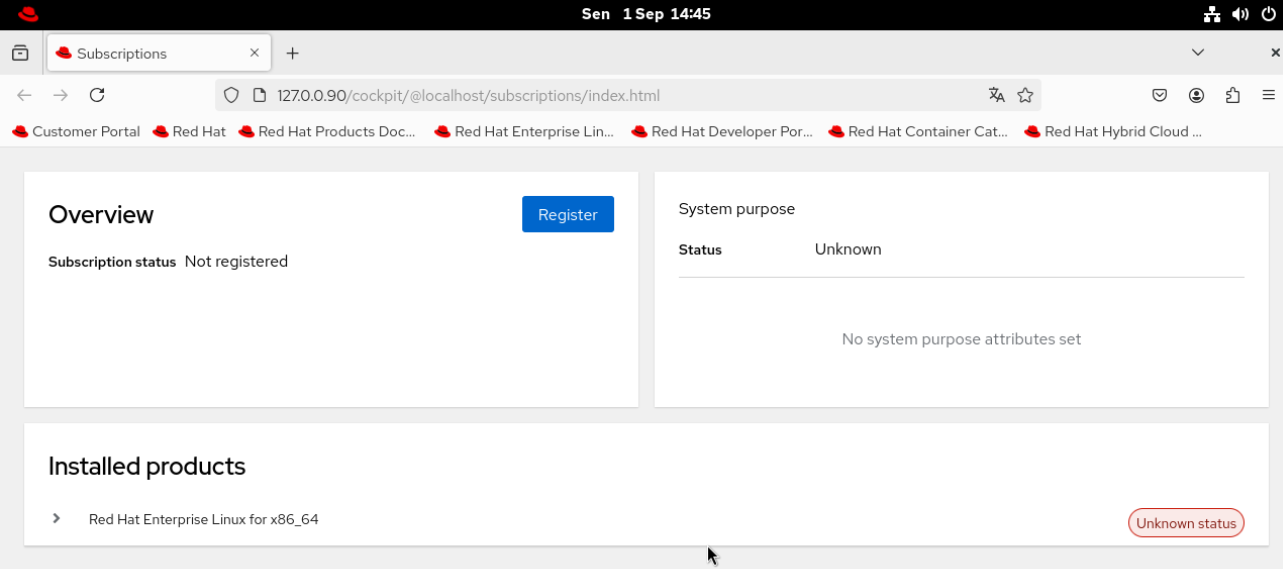The height and width of the screenshot is (569, 1283).
Task: Open the list all tabs dropdown
Action: pyautogui.click(x=1198, y=52)
